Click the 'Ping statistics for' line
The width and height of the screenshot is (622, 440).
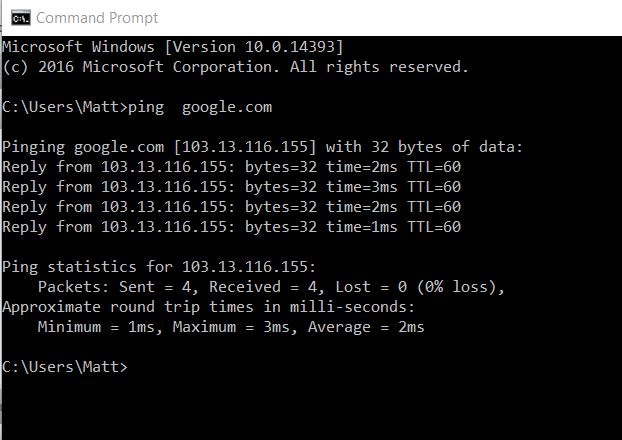pos(159,267)
